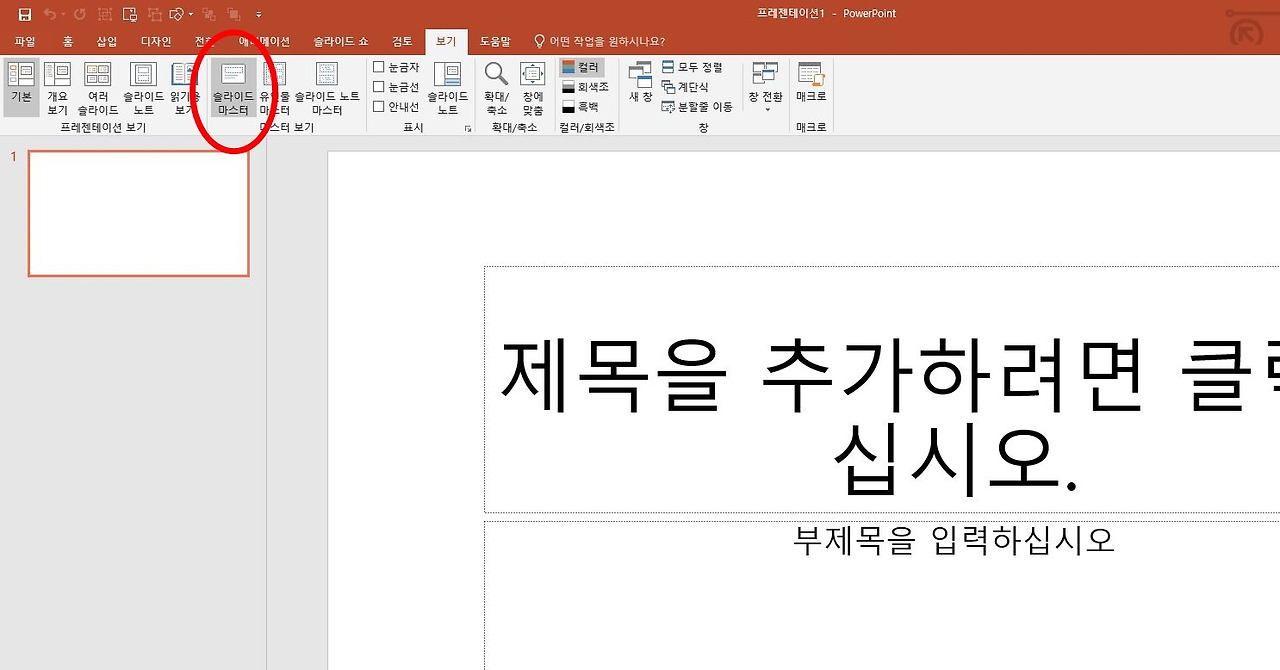Switch to the 디자인 ribbon tab
This screenshot has height=670, width=1280.
[156, 42]
